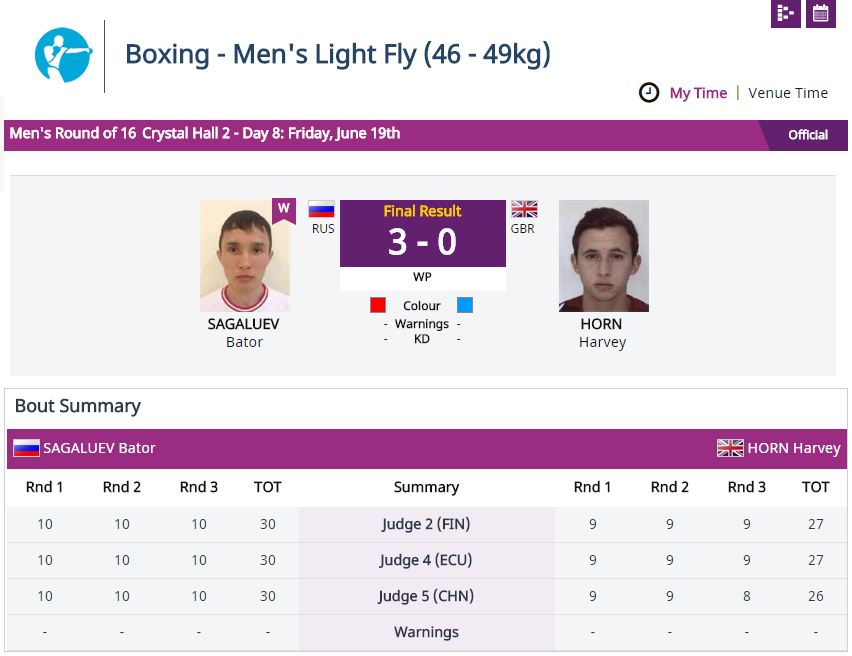Open the calendar schedule icon
Viewport: 852px width, 656px height.
(821, 13)
